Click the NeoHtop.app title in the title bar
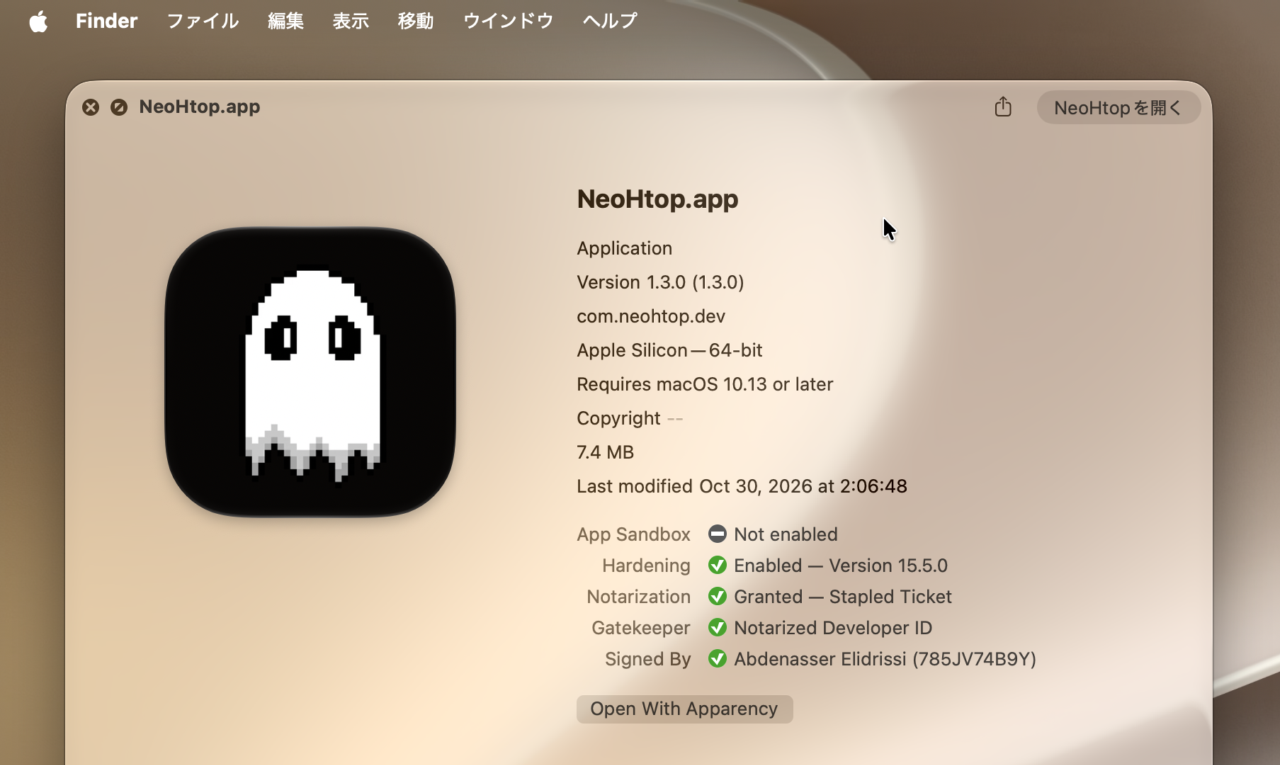 pyautogui.click(x=200, y=107)
